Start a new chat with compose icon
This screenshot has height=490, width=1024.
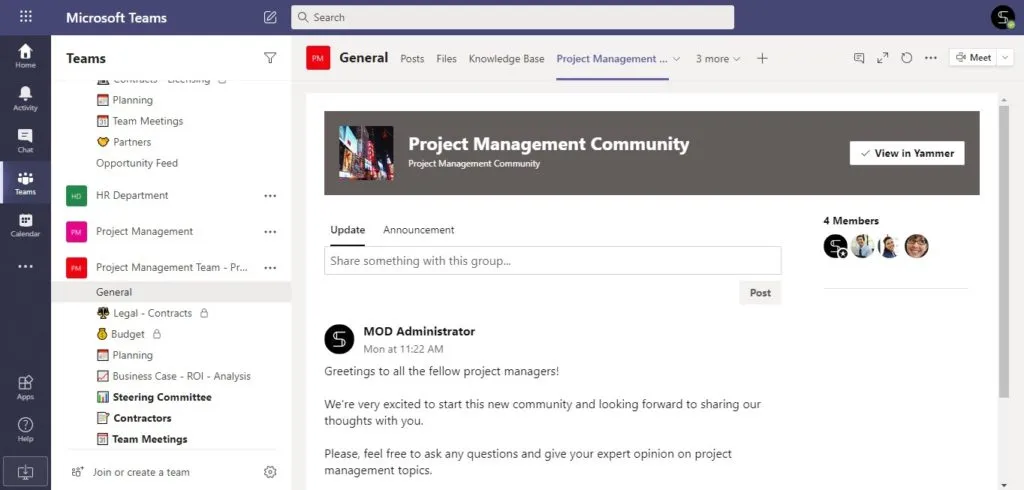tap(270, 18)
